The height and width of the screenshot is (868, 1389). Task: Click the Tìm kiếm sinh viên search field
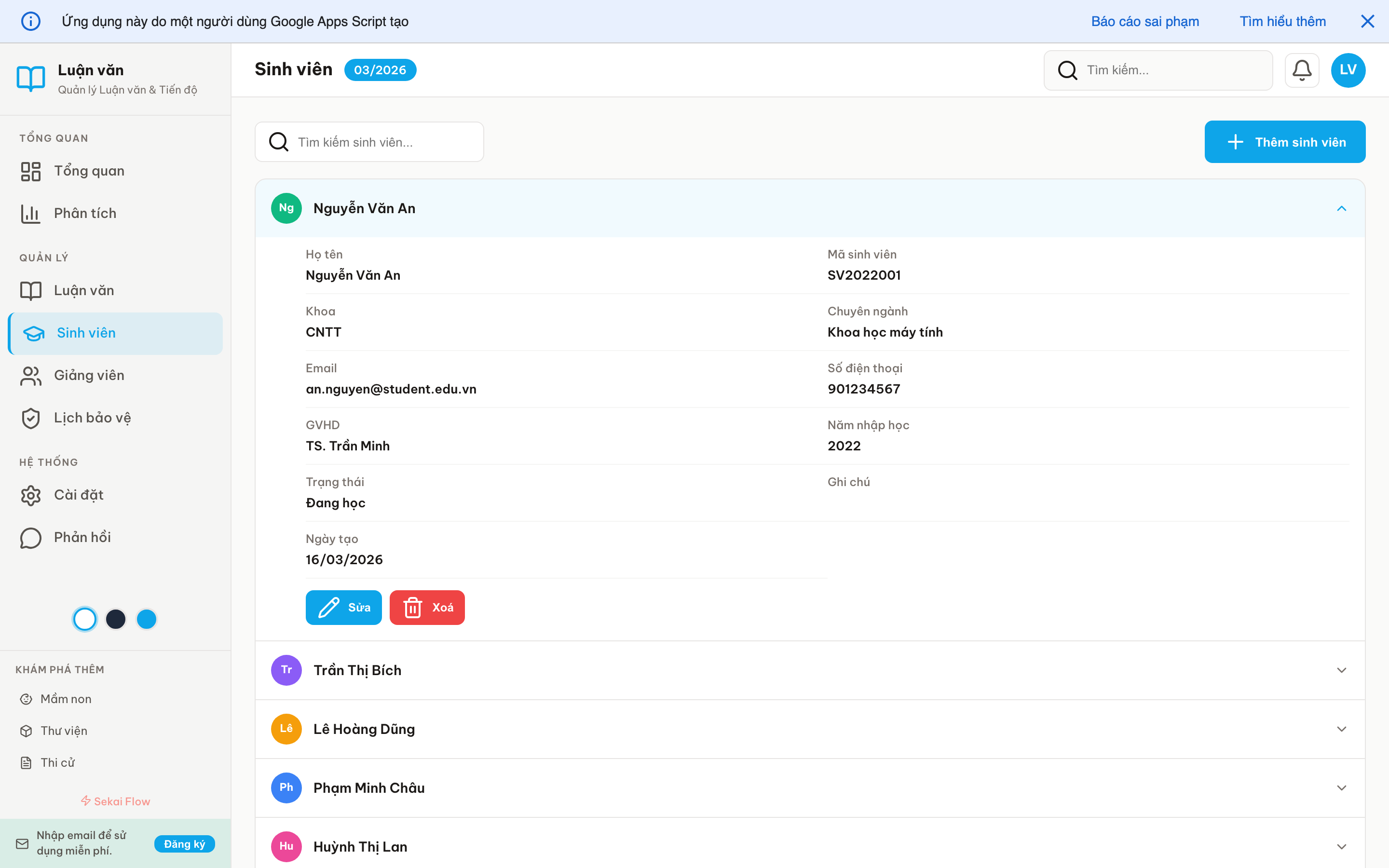pyautogui.click(x=369, y=142)
